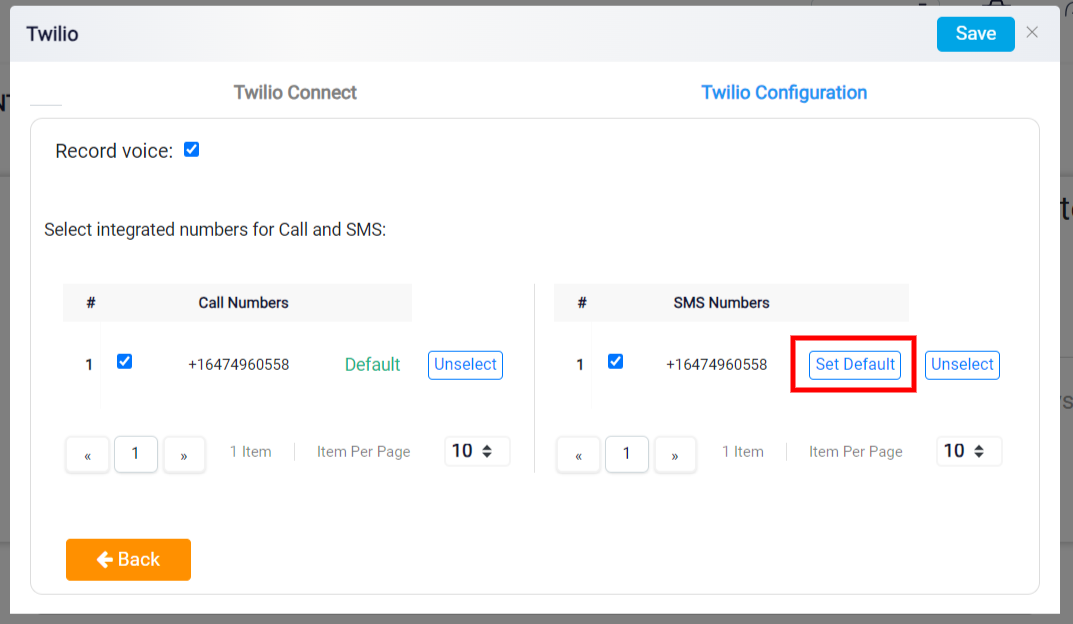Click the '1 Item' count under Call Numbers

pos(250,452)
